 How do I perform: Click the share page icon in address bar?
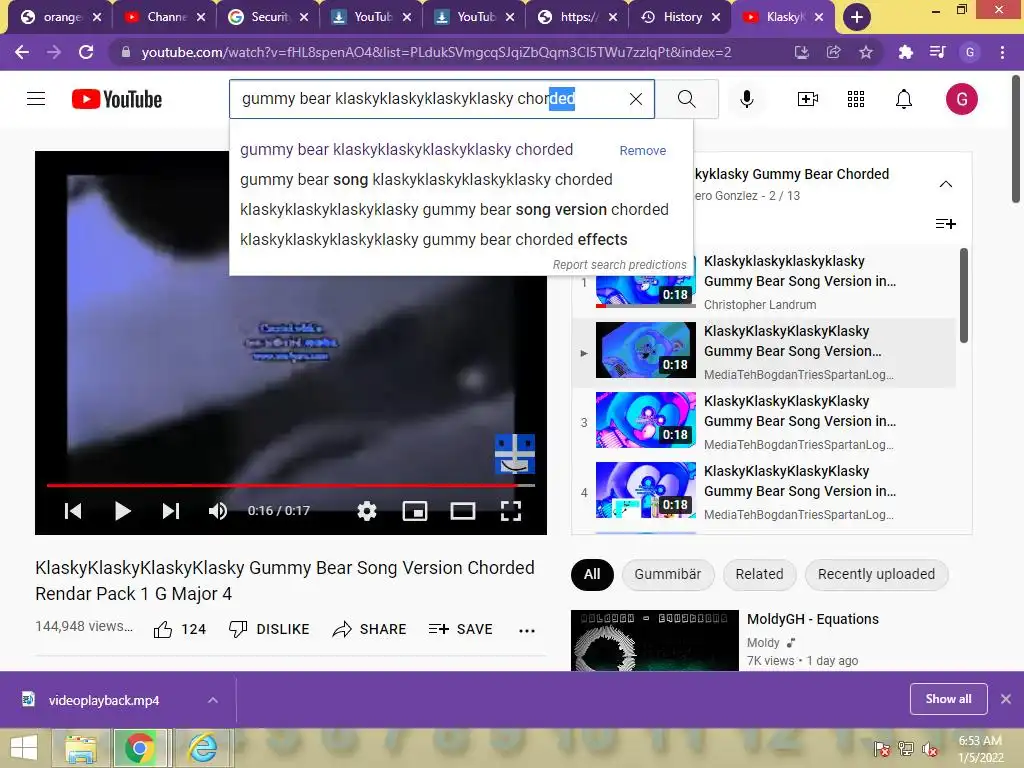(833, 52)
